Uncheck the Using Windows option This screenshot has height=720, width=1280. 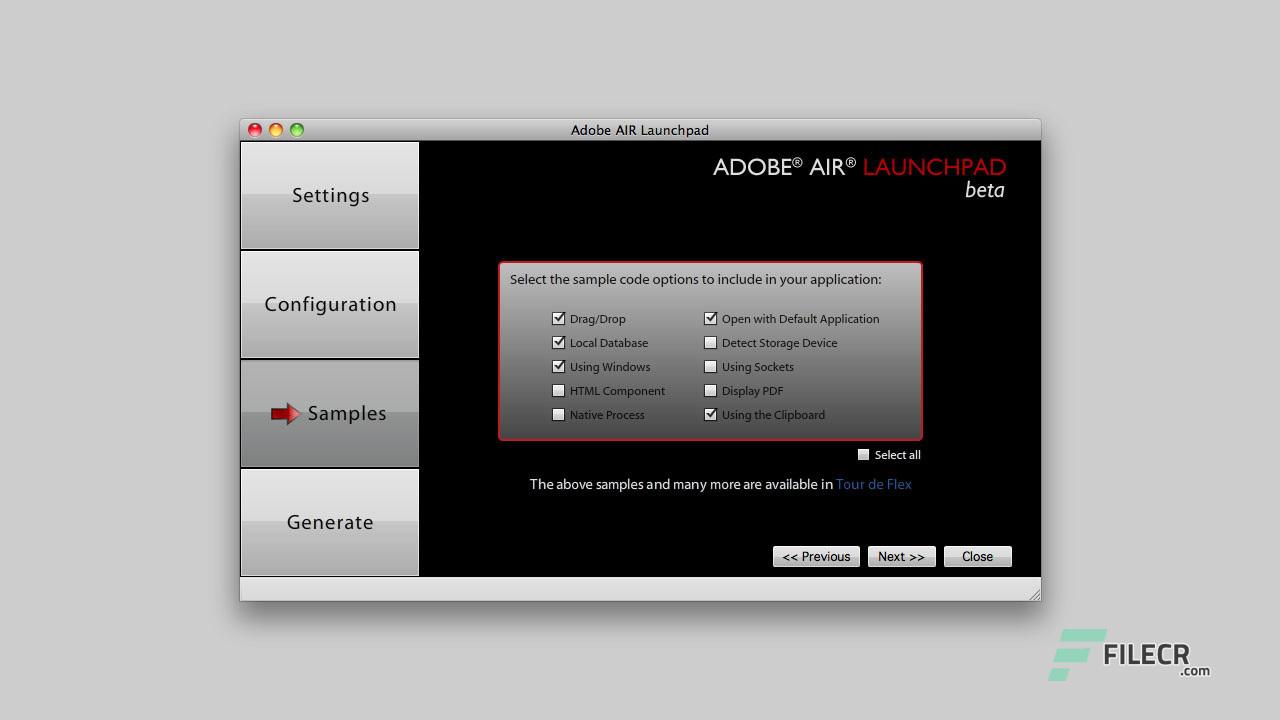click(559, 367)
